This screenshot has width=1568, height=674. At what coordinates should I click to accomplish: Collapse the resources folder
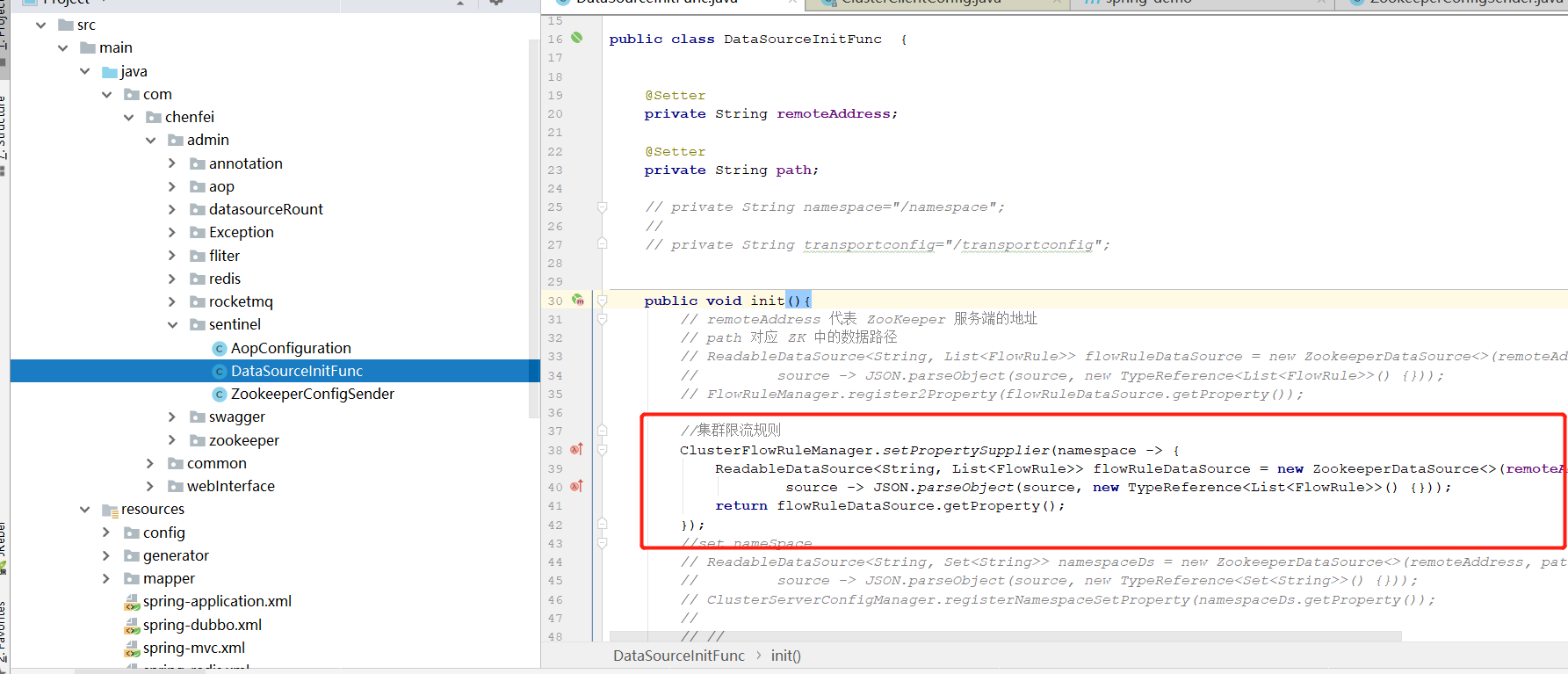84,510
